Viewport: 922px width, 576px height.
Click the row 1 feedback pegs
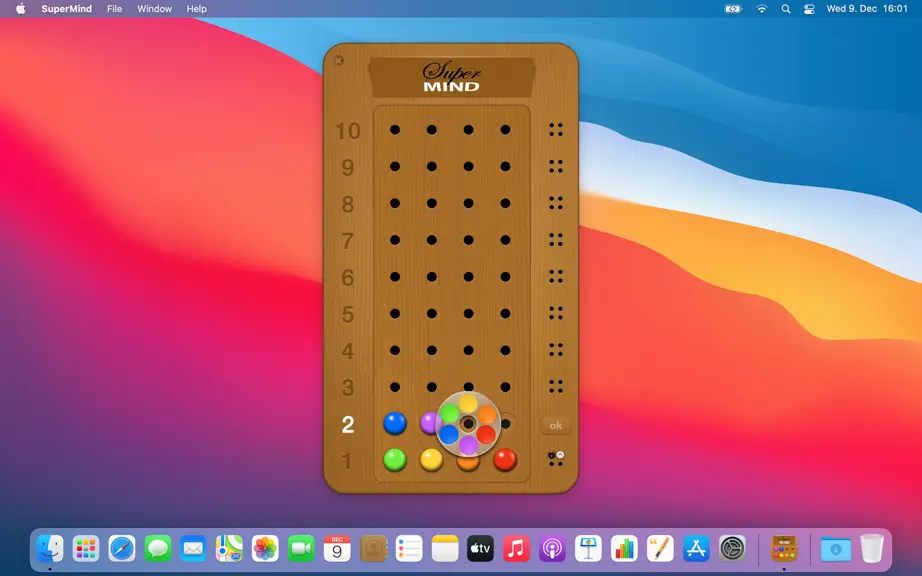(556, 459)
